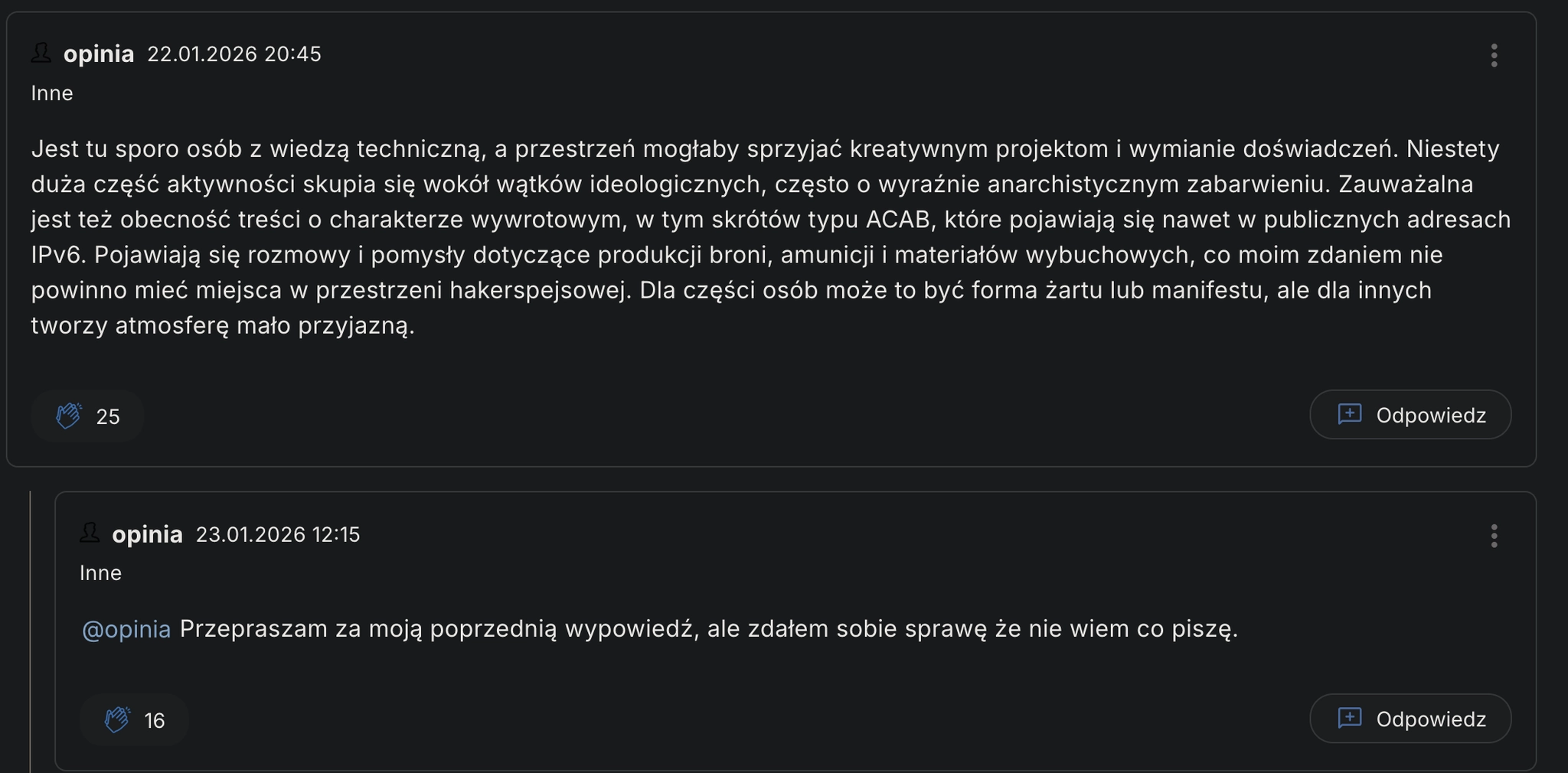Click the avatar icon in the nested reply
The height and width of the screenshot is (773, 1568).
(90, 533)
